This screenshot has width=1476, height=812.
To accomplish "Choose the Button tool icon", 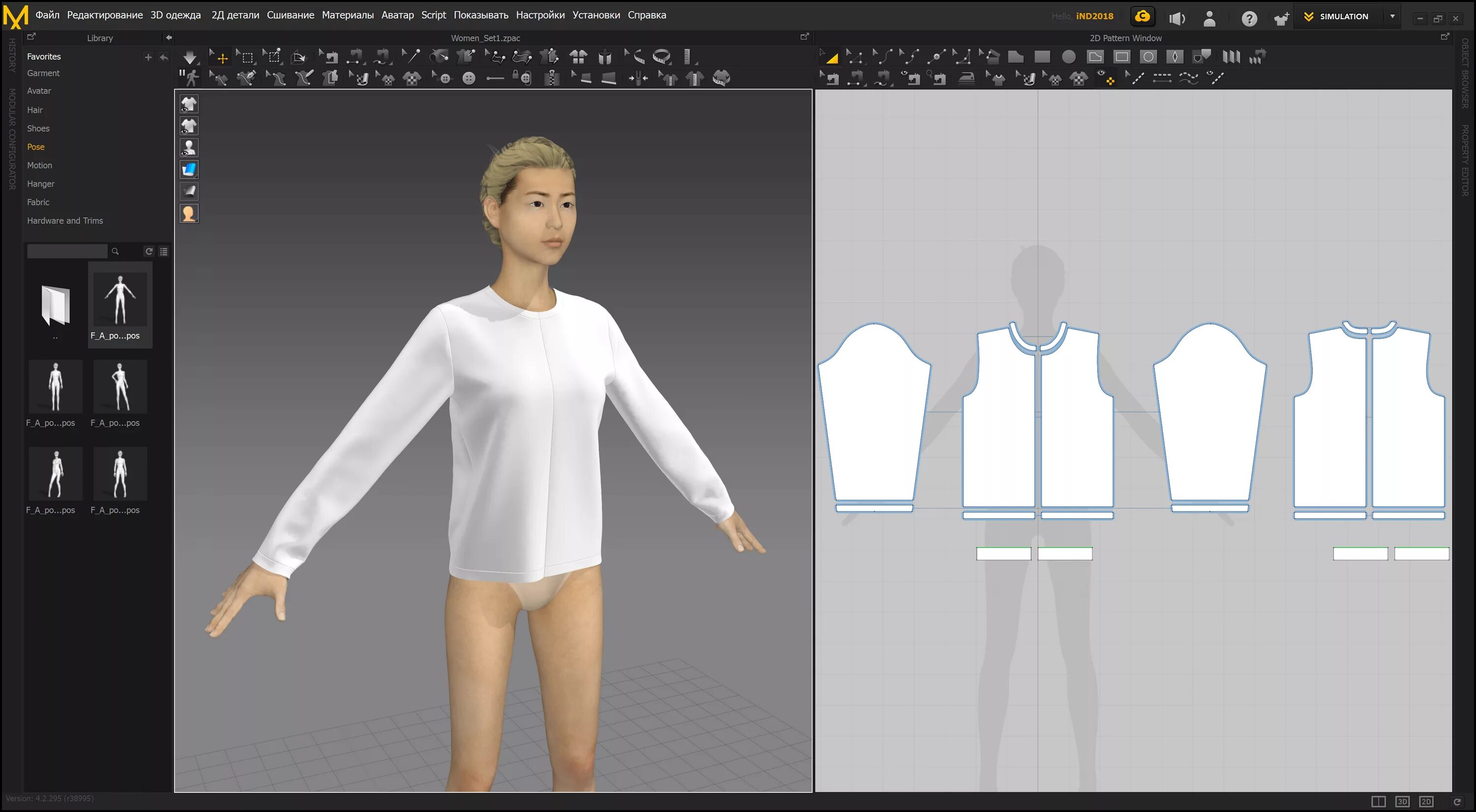I will tap(469, 79).
